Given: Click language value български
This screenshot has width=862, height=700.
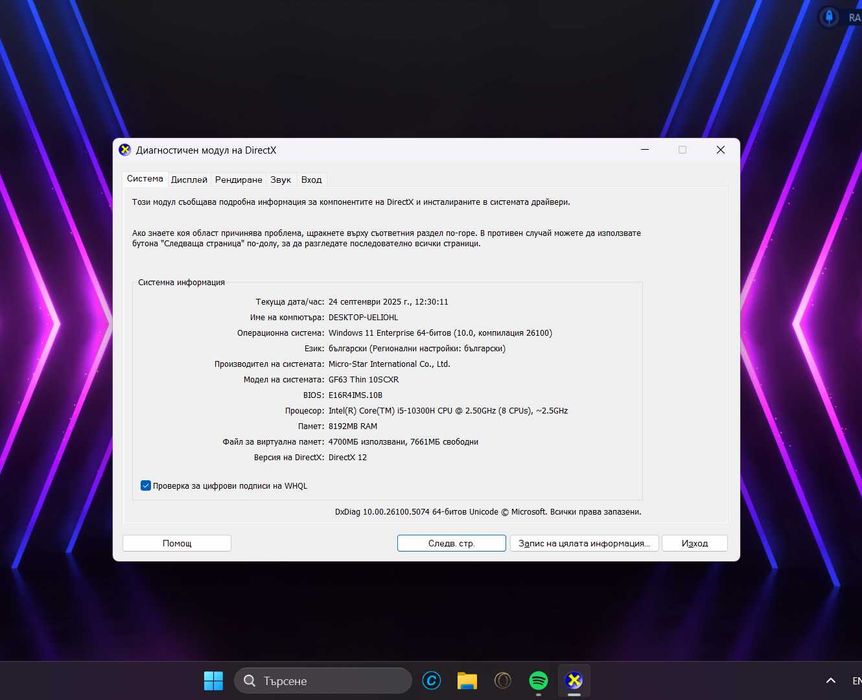Looking at the screenshot, I should click(417, 349).
